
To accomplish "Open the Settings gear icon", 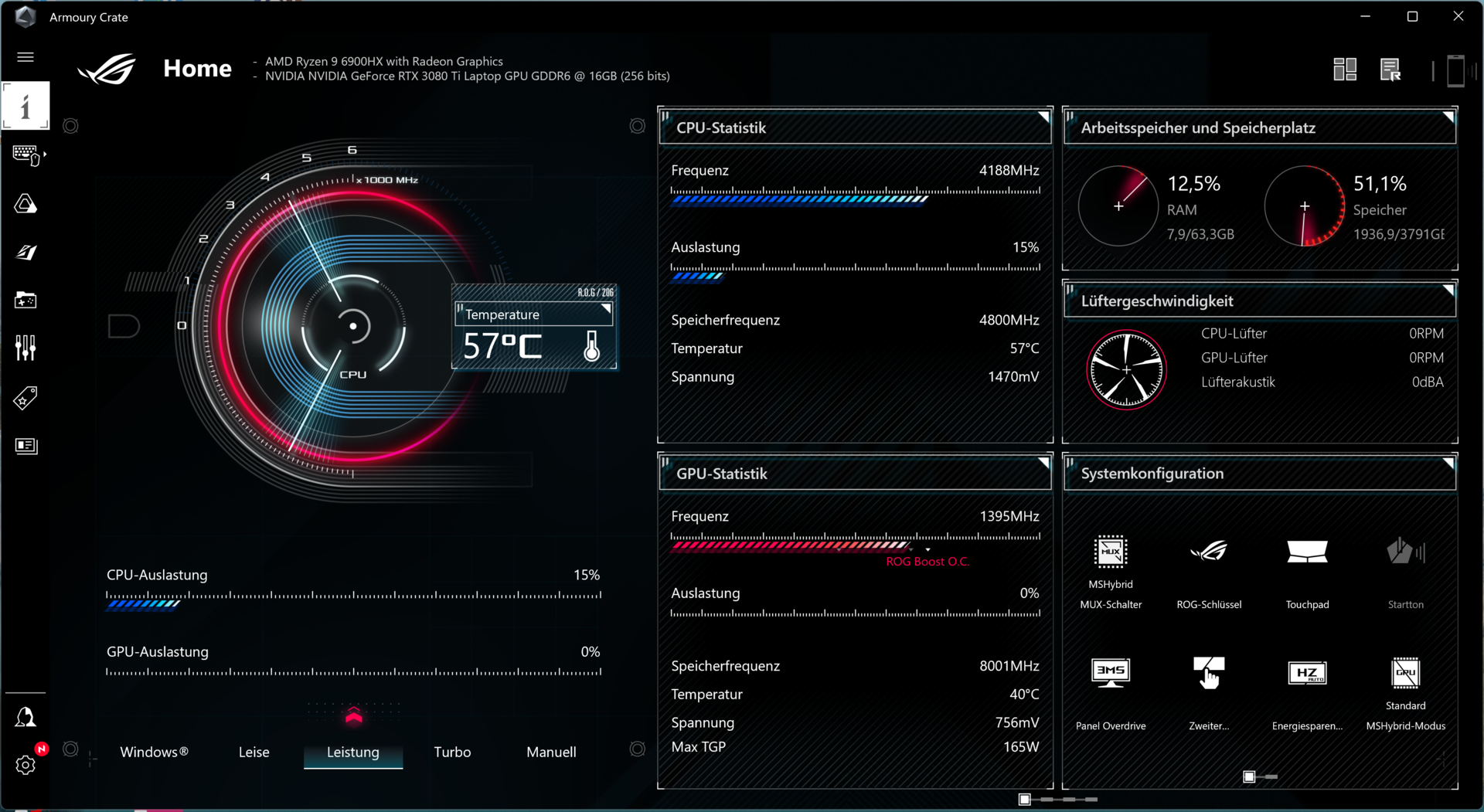I will tap(26, 765).
